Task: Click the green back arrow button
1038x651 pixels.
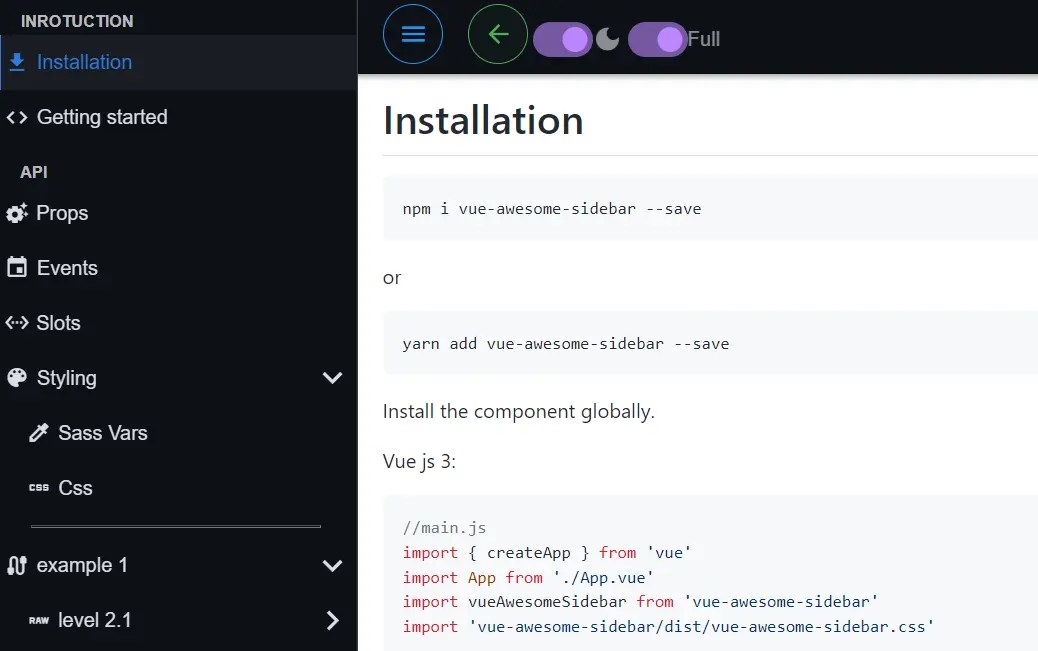Action: point(497,33)
